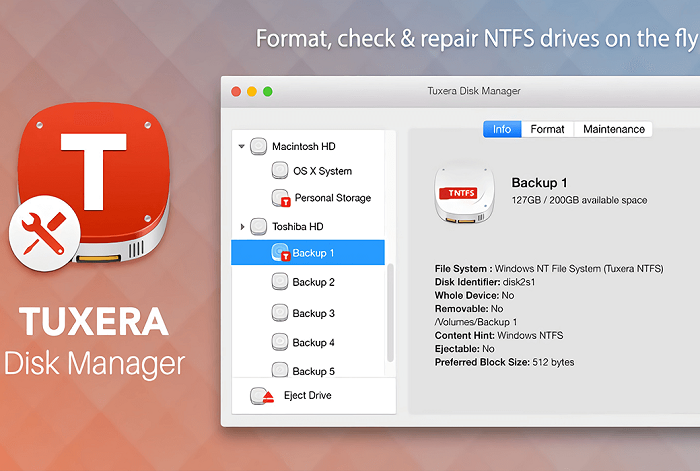Viewport: 700px width, 471px height.
Task: Select OS X System volume label
Action: (322, 171)
